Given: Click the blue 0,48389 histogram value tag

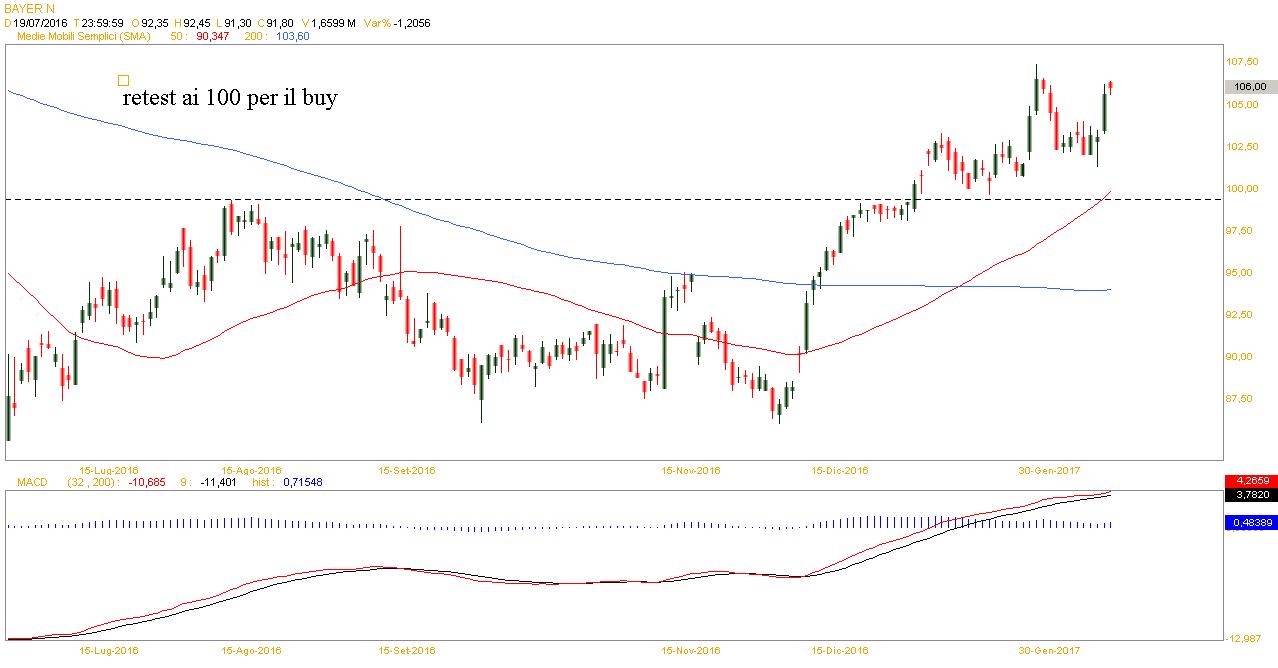Looking at the screenshot, I should [x=1250, y=522].
